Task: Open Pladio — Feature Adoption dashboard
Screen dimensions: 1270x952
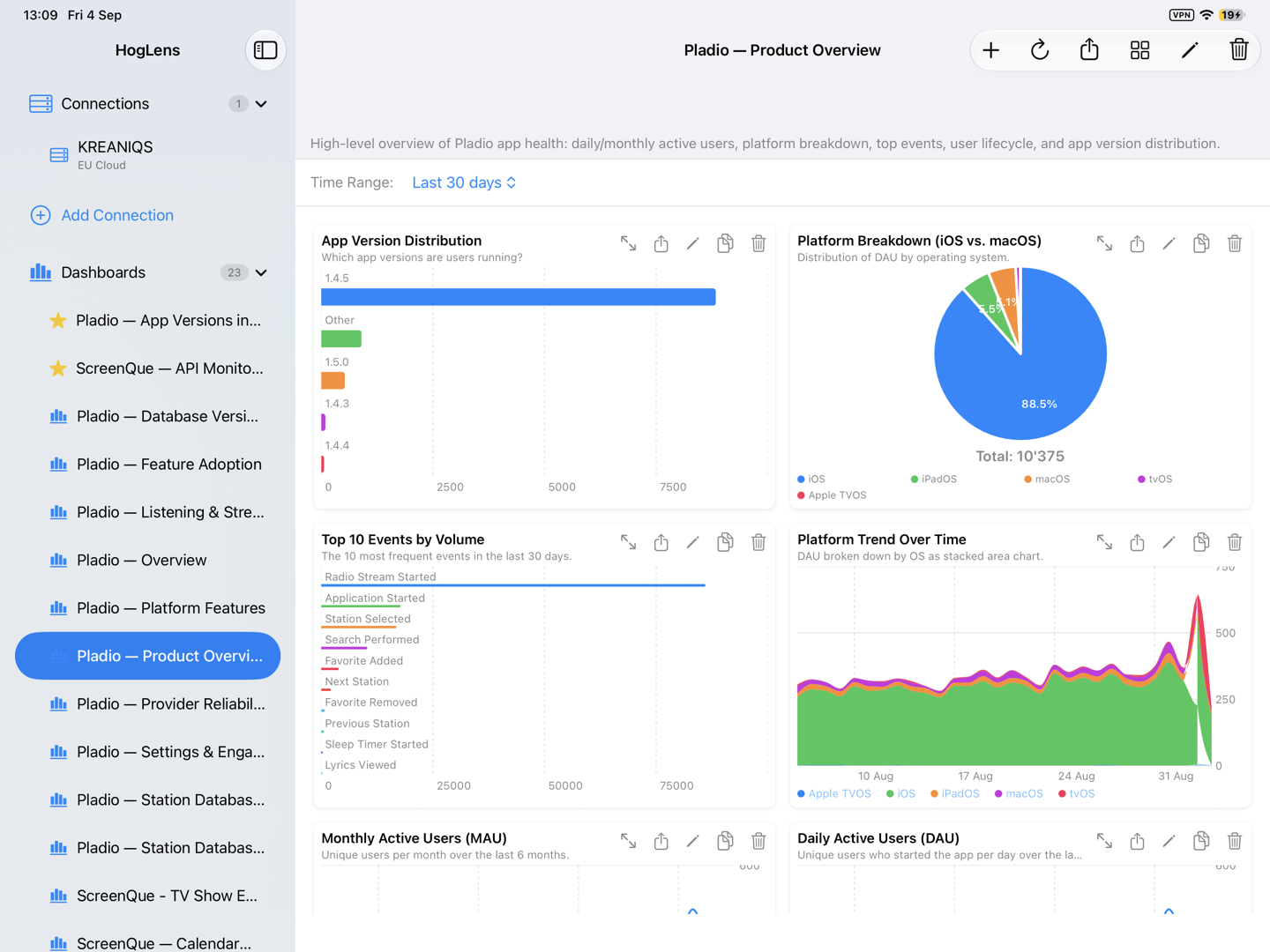Action: [147, 465]
